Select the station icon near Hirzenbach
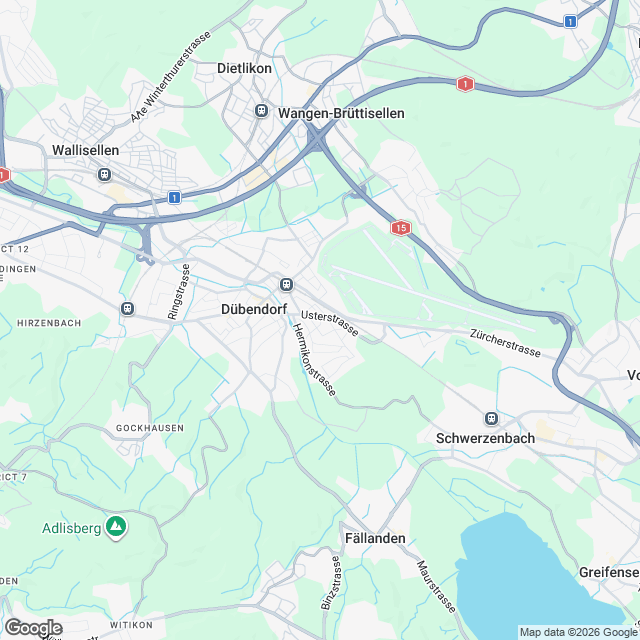 [x=128, y=308]
